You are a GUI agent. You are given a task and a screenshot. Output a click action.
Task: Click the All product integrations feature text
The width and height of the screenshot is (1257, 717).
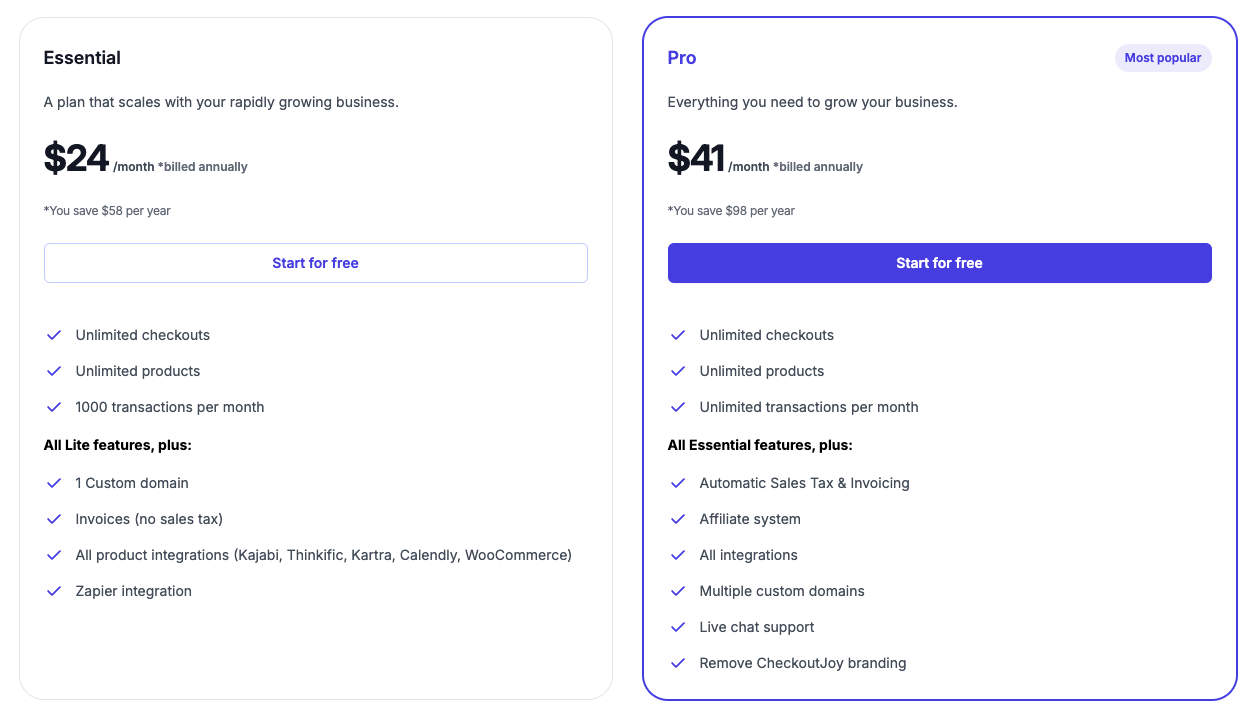tap(323, 555)
